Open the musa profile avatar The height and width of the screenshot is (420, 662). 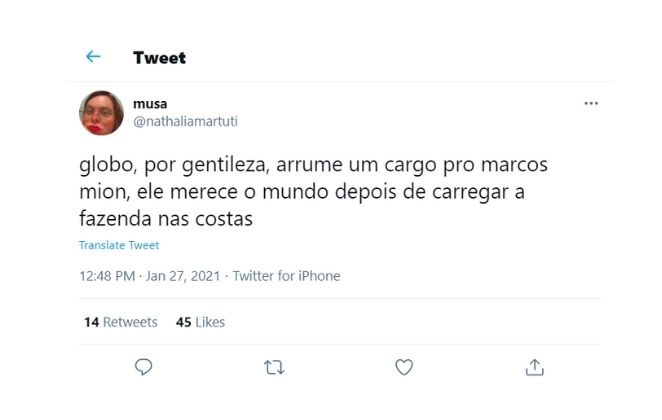pos(101,112)
